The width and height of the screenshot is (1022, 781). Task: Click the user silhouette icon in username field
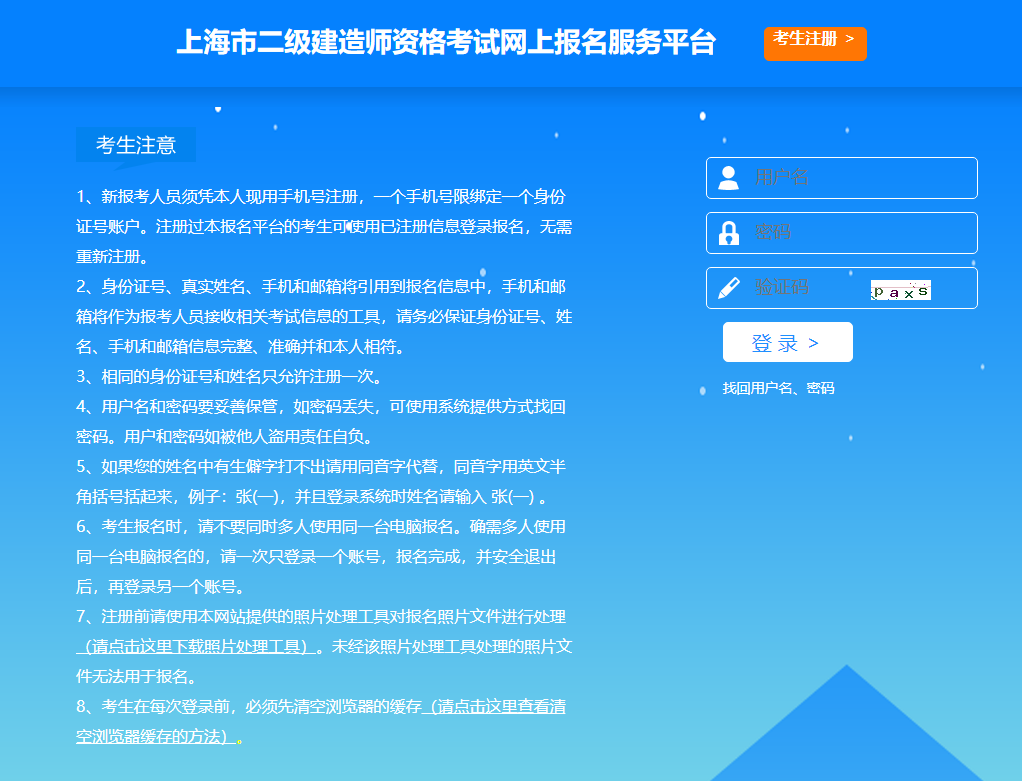click(729, 178)
